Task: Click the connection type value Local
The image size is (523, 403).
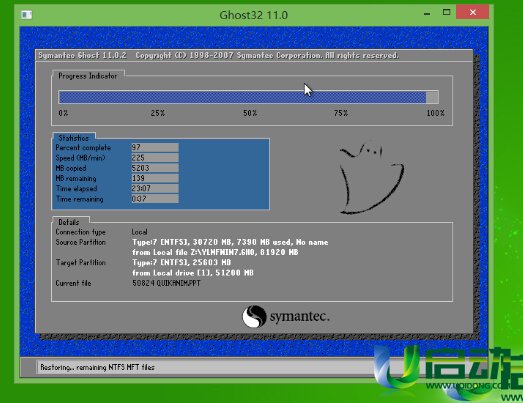Action: click(139, 232)
